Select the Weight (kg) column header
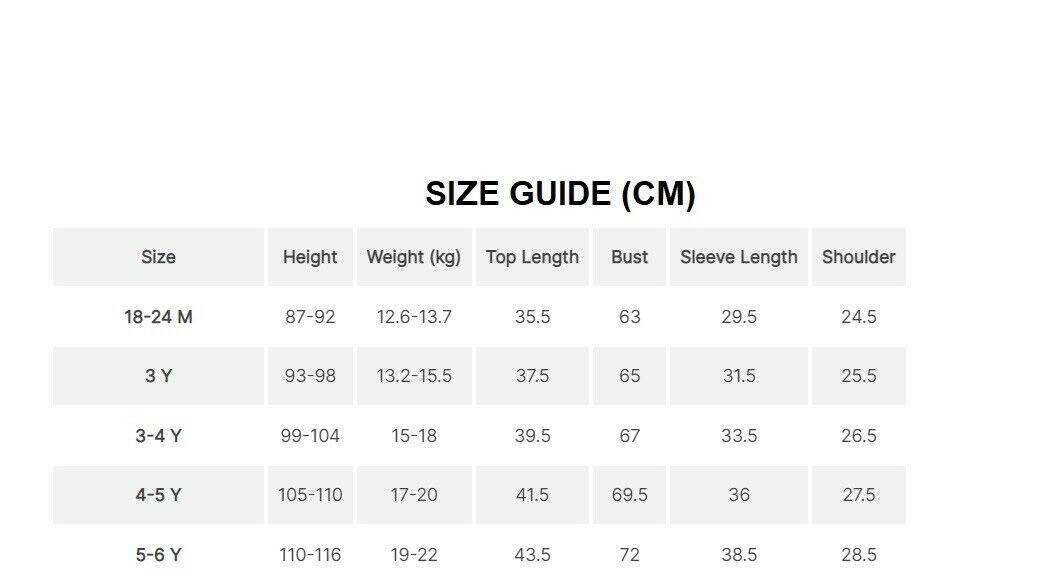1037x587 pixels. (x=414, y=257)
